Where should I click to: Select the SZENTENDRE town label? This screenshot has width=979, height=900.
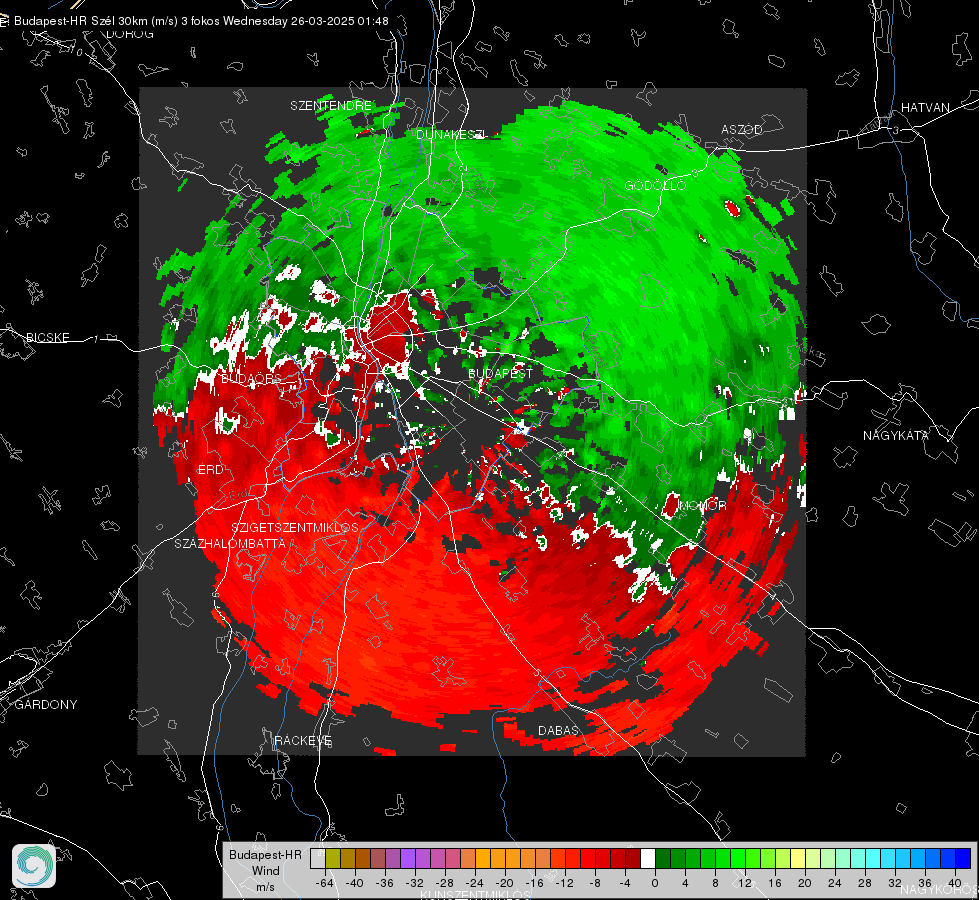click(x=331, y=106)
